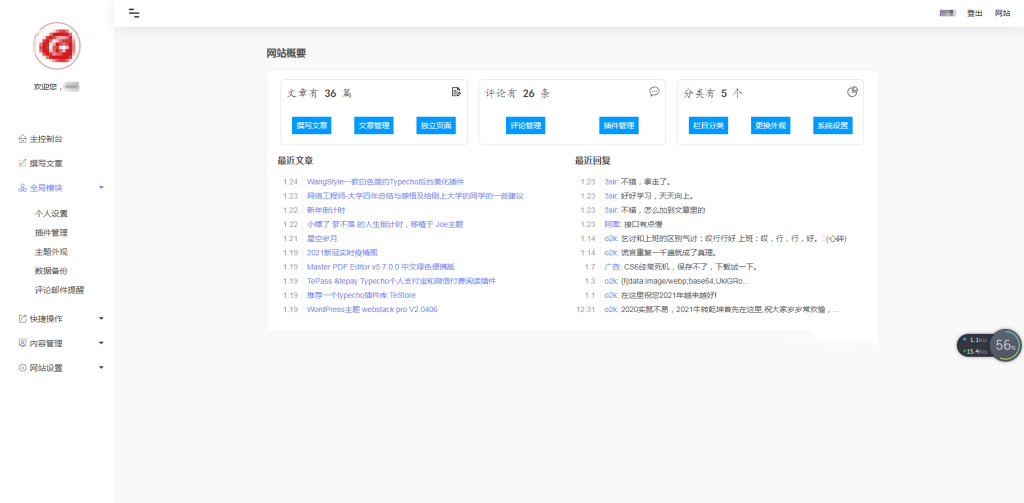Click the 网站概要 page heading
1024x503 pixels.
286,54
